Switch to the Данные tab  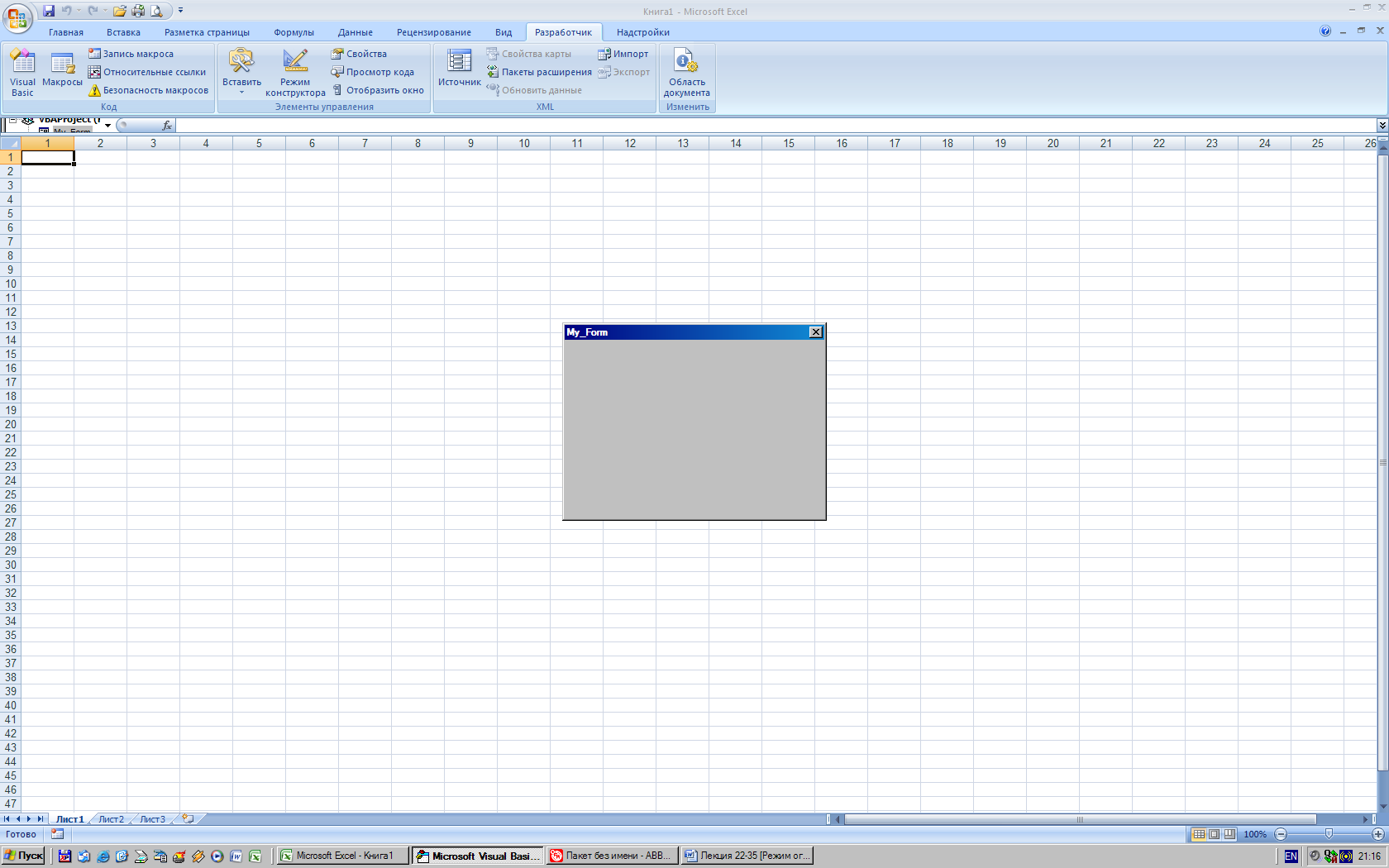point(356,32)
